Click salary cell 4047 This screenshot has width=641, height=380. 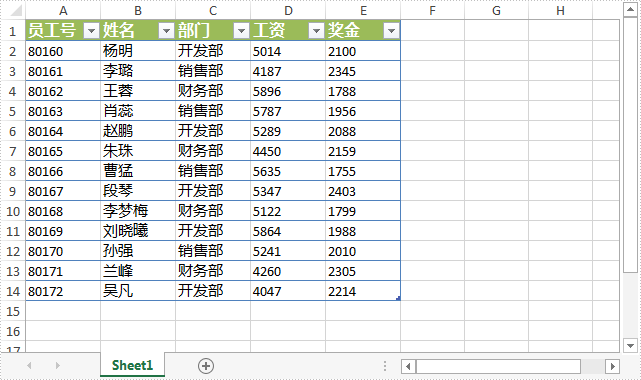288,291
